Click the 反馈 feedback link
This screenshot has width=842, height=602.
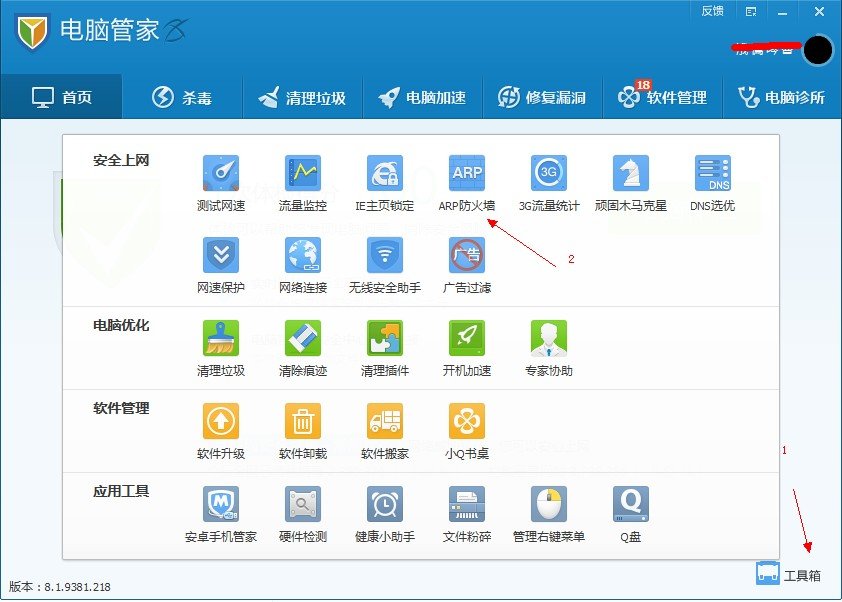click(x=712, y=11)
